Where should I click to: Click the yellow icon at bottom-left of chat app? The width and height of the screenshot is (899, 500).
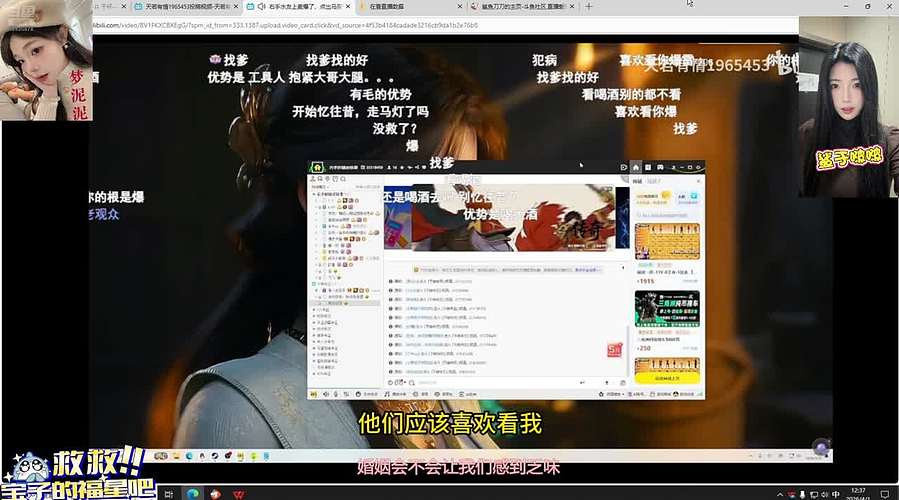(314, 394)
